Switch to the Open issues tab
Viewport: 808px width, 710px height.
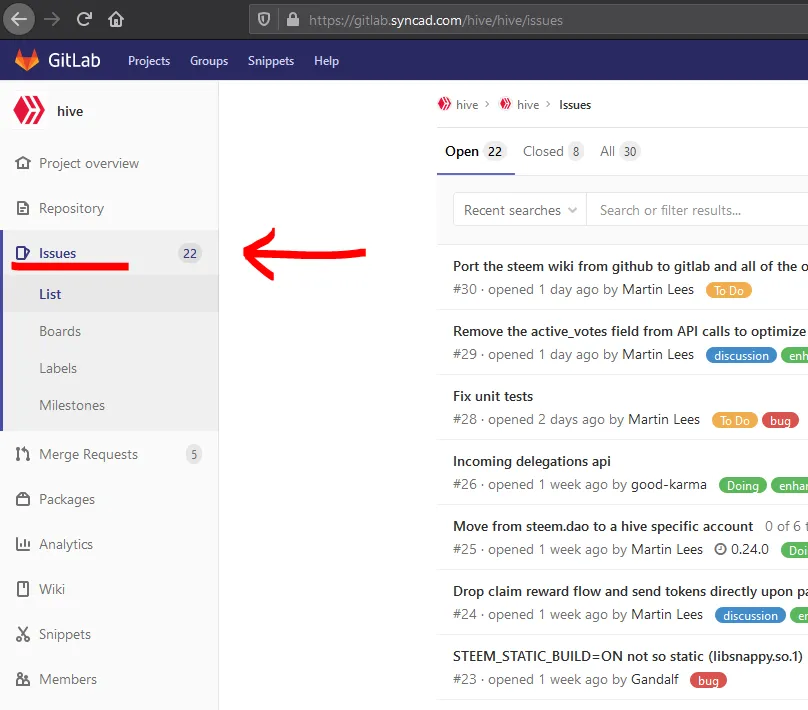pos(475,151)
